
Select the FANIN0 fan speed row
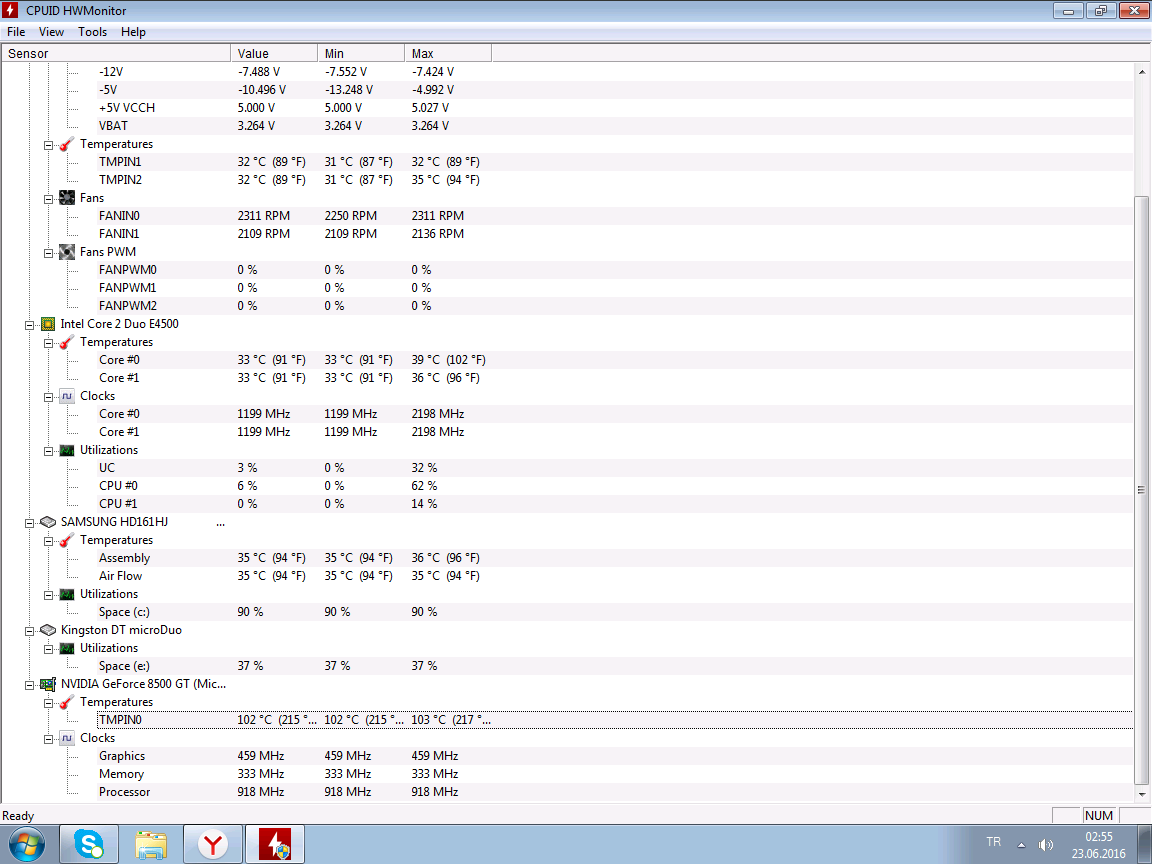click(x=615, y=216)
